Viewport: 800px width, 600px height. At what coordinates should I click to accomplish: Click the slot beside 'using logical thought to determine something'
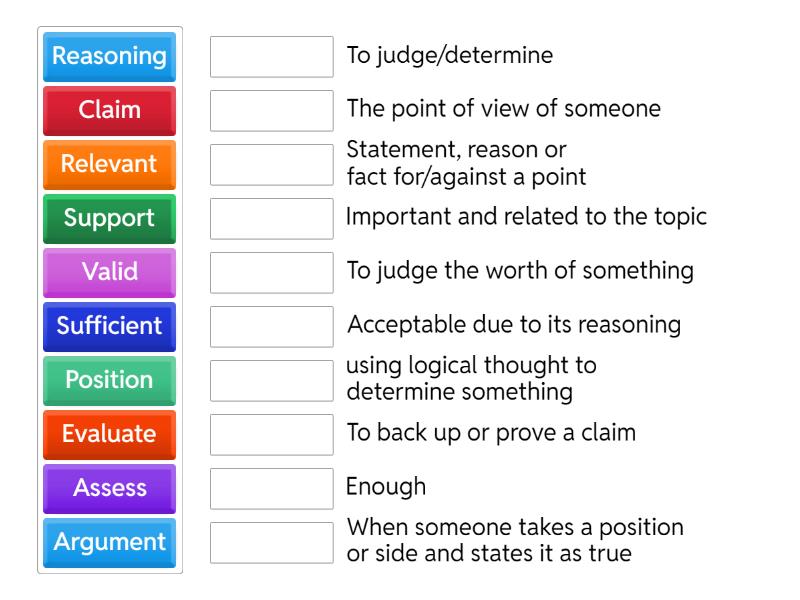pyautogui.click(x=271, y=381)
